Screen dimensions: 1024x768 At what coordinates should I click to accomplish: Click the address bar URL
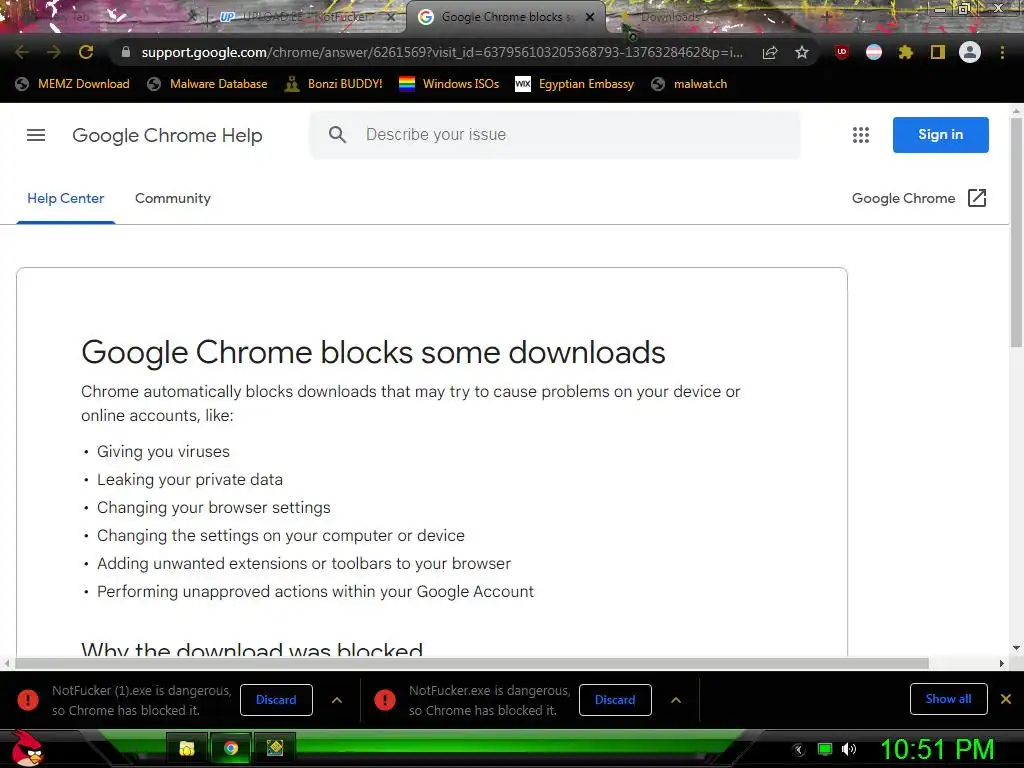(441, 52)
